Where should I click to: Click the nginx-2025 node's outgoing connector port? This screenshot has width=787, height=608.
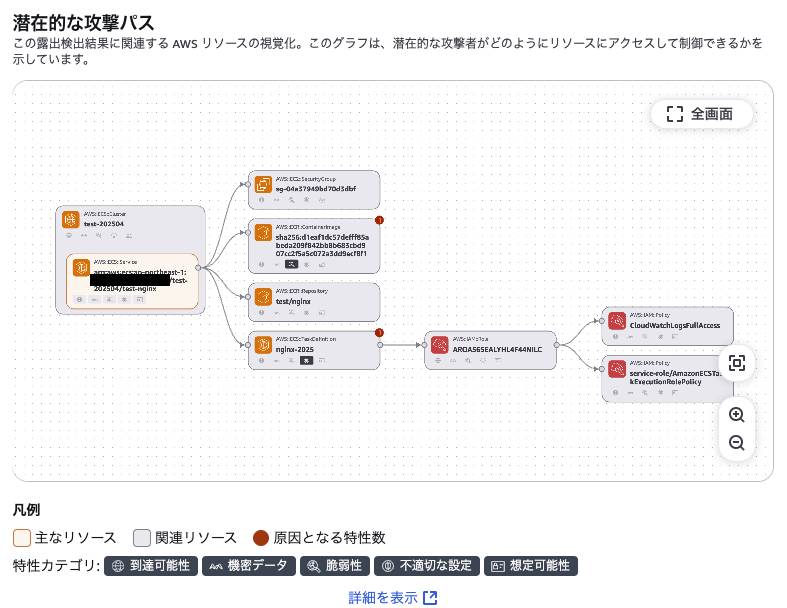click(x=380, y=345)
